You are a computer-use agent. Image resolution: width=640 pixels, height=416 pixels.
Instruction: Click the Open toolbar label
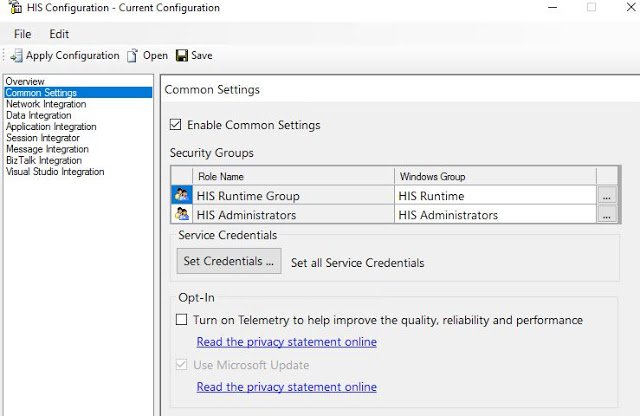click(x=155, y=56)
